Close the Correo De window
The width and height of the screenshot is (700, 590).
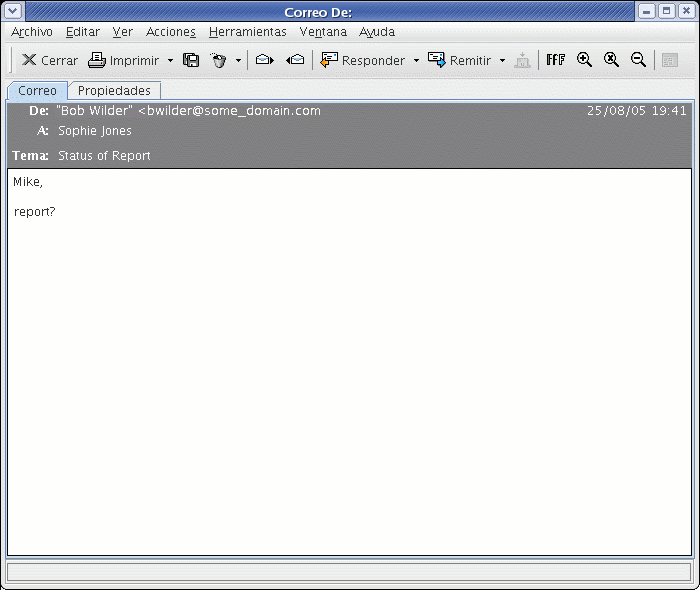tap(686, 11)
